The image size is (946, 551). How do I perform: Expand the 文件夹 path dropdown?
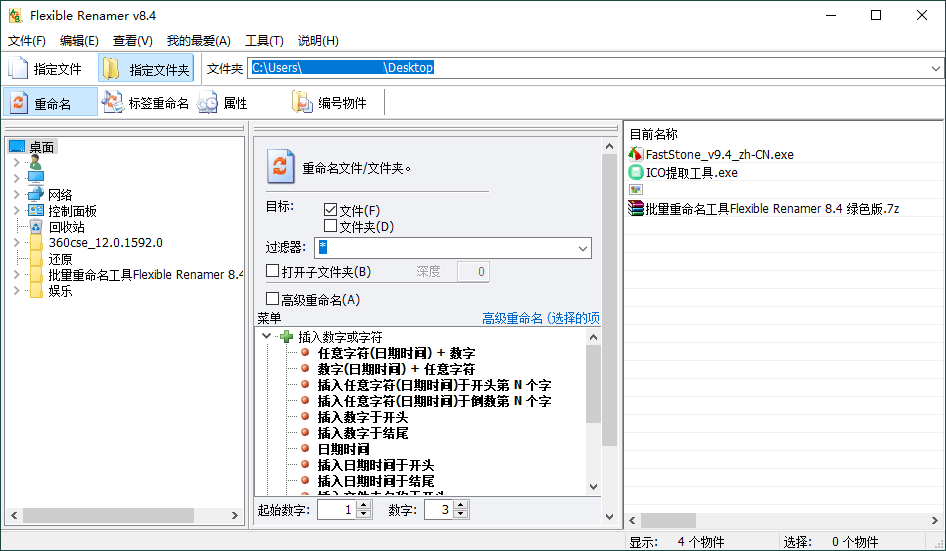pos(935,69)
